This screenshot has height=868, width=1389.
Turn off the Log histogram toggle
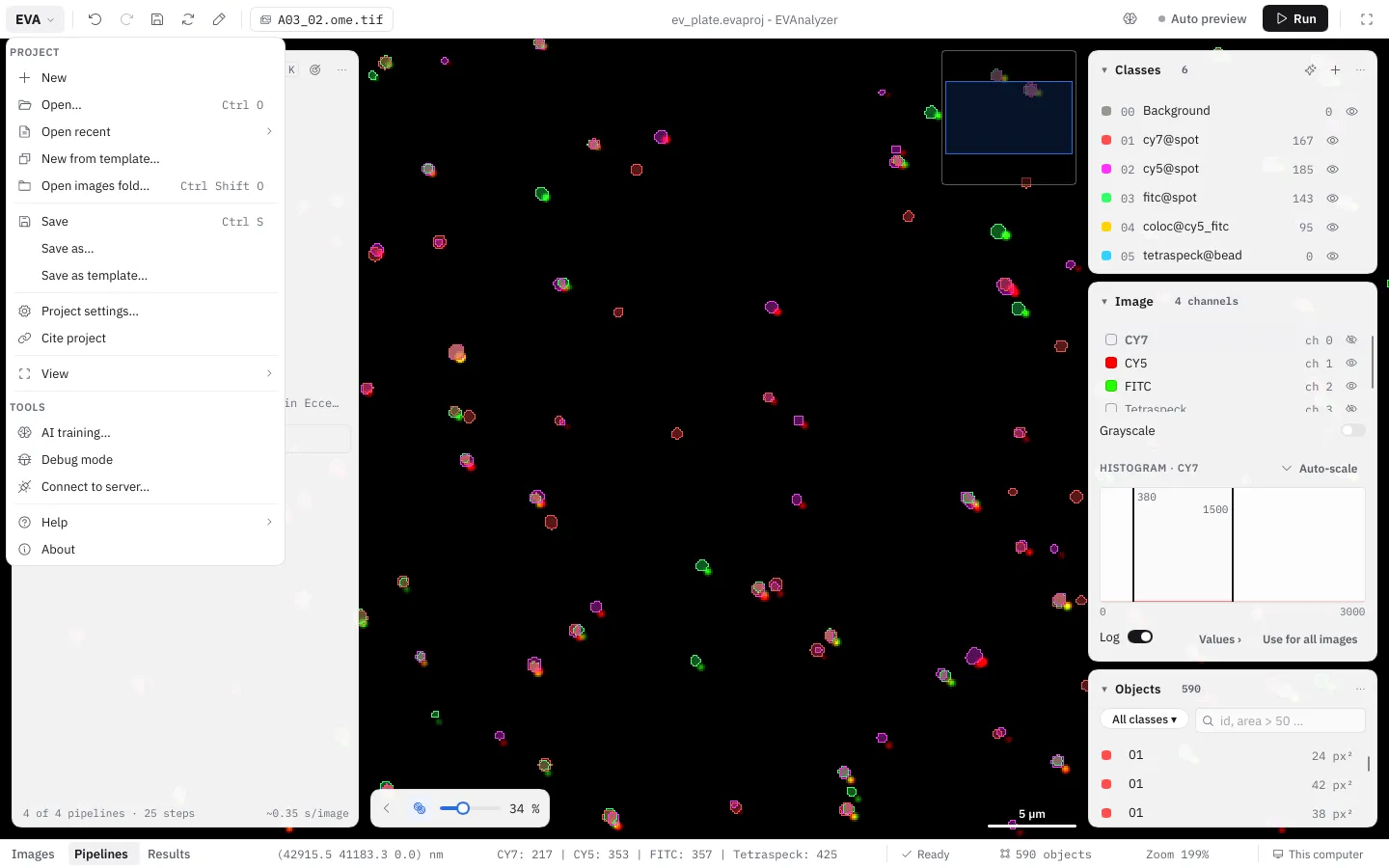[x=1140, y=637]
